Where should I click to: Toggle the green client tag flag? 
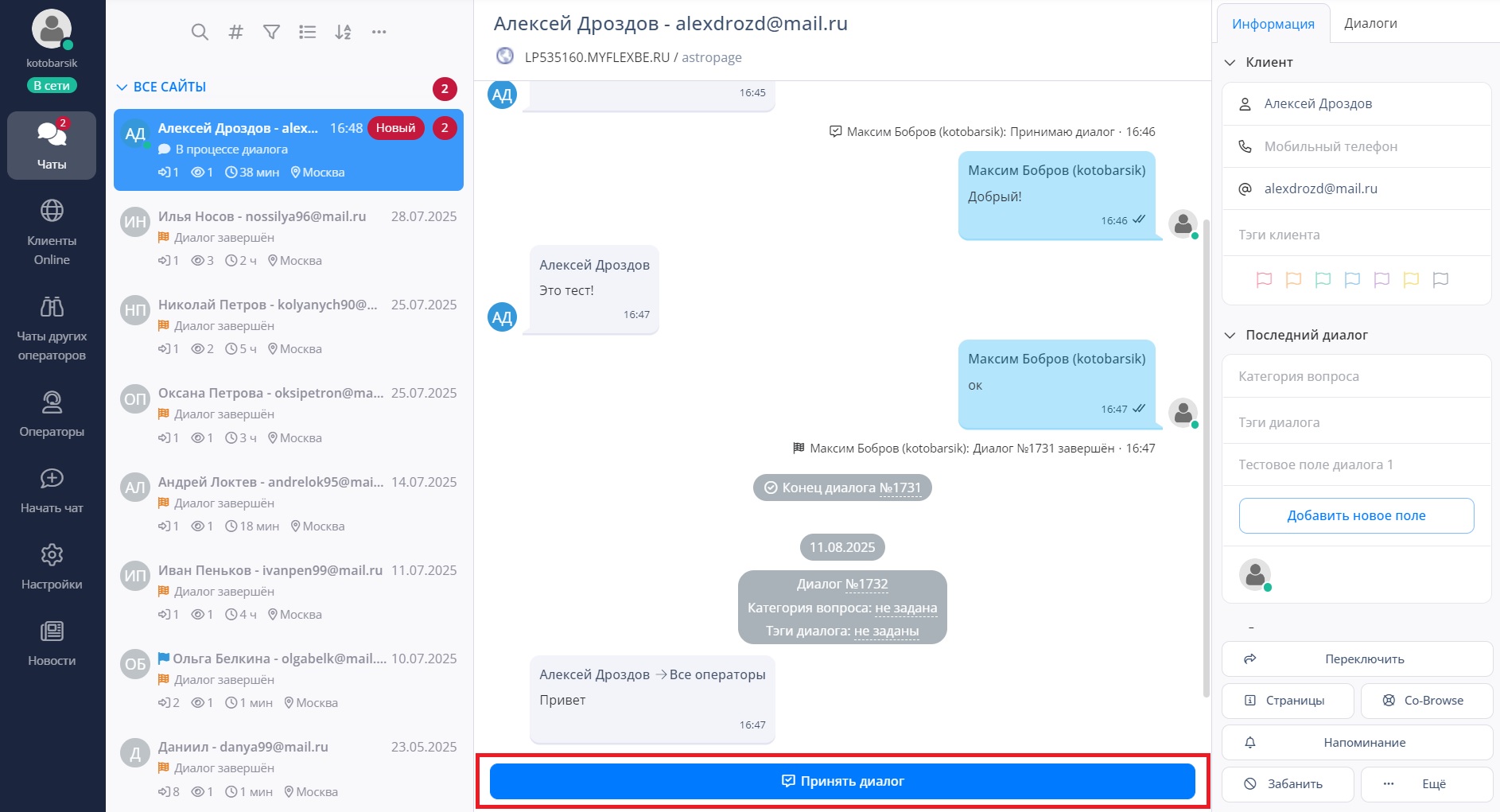tap(1323, 279)
